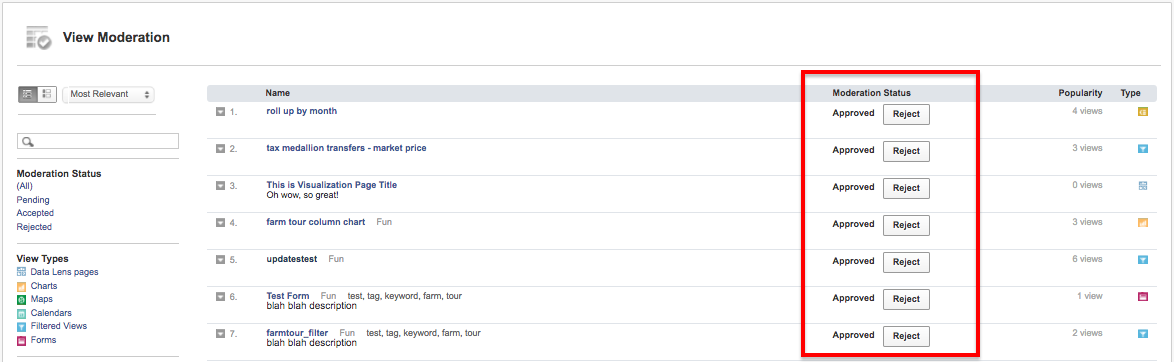Expand row 7 arrow for farmtour_filter
Viewport: 1174px width, 362px height.
point(220,334)
